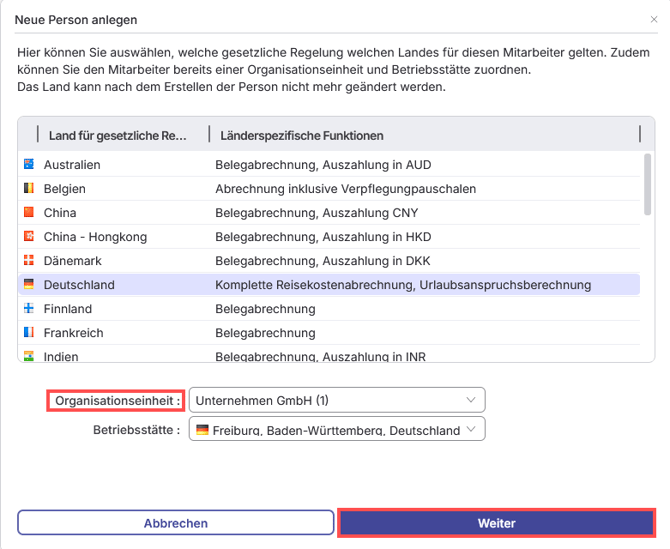670x549 pixels.
Task: Click the China flag icon
Action: click(x=29, y=212)
